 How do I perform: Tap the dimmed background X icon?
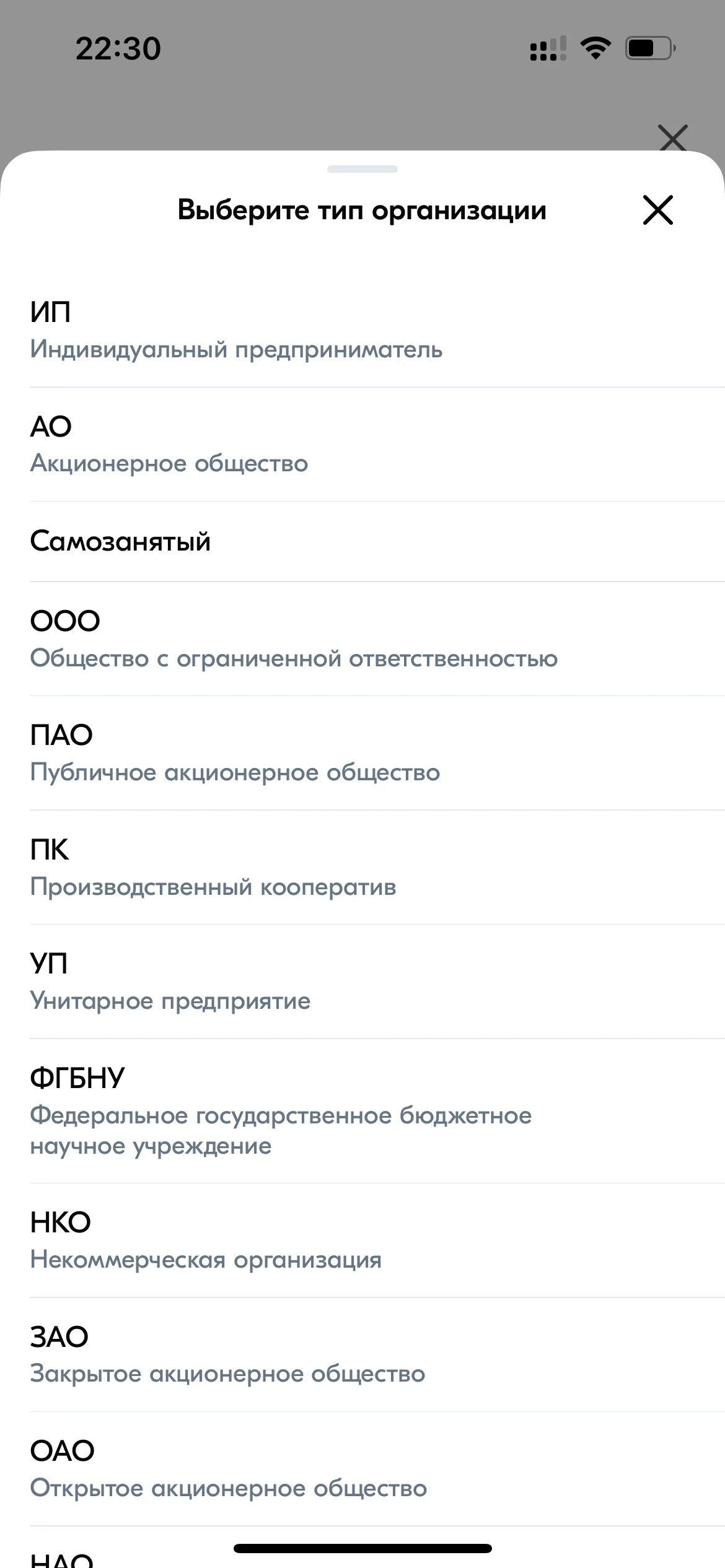coord(673,137)
